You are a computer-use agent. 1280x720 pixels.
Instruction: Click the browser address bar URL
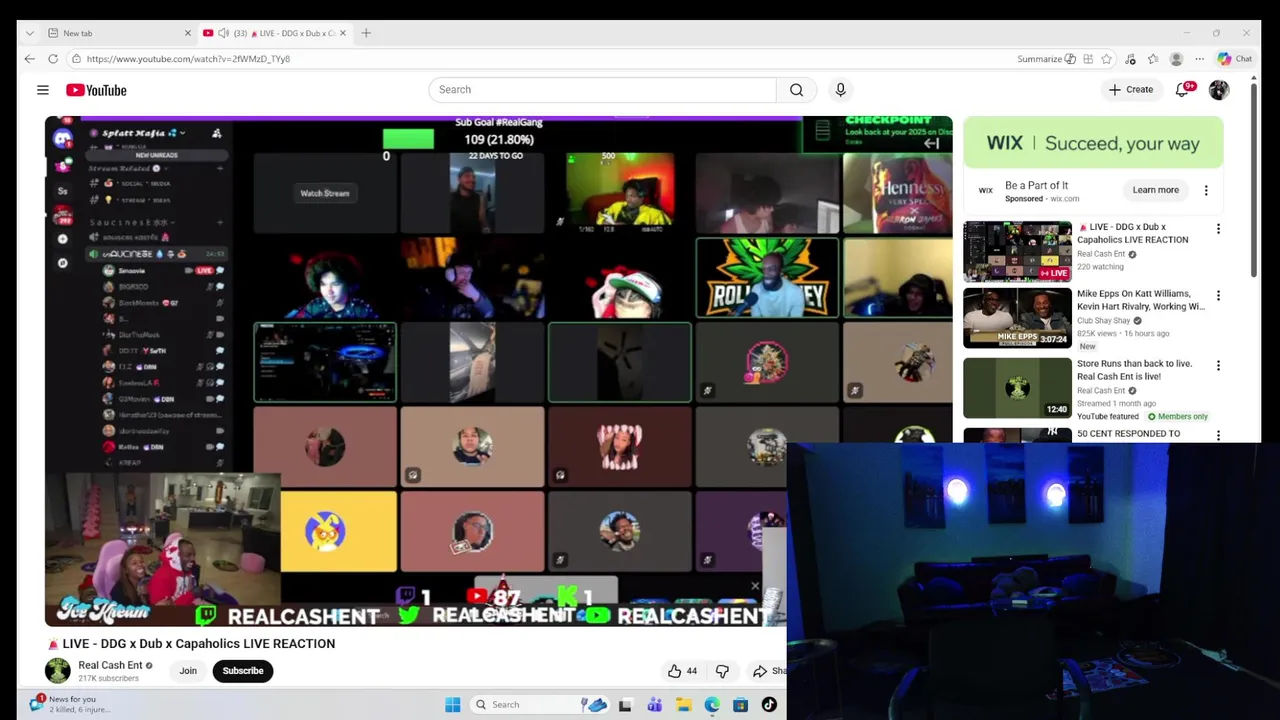click(x=188, y=59)
